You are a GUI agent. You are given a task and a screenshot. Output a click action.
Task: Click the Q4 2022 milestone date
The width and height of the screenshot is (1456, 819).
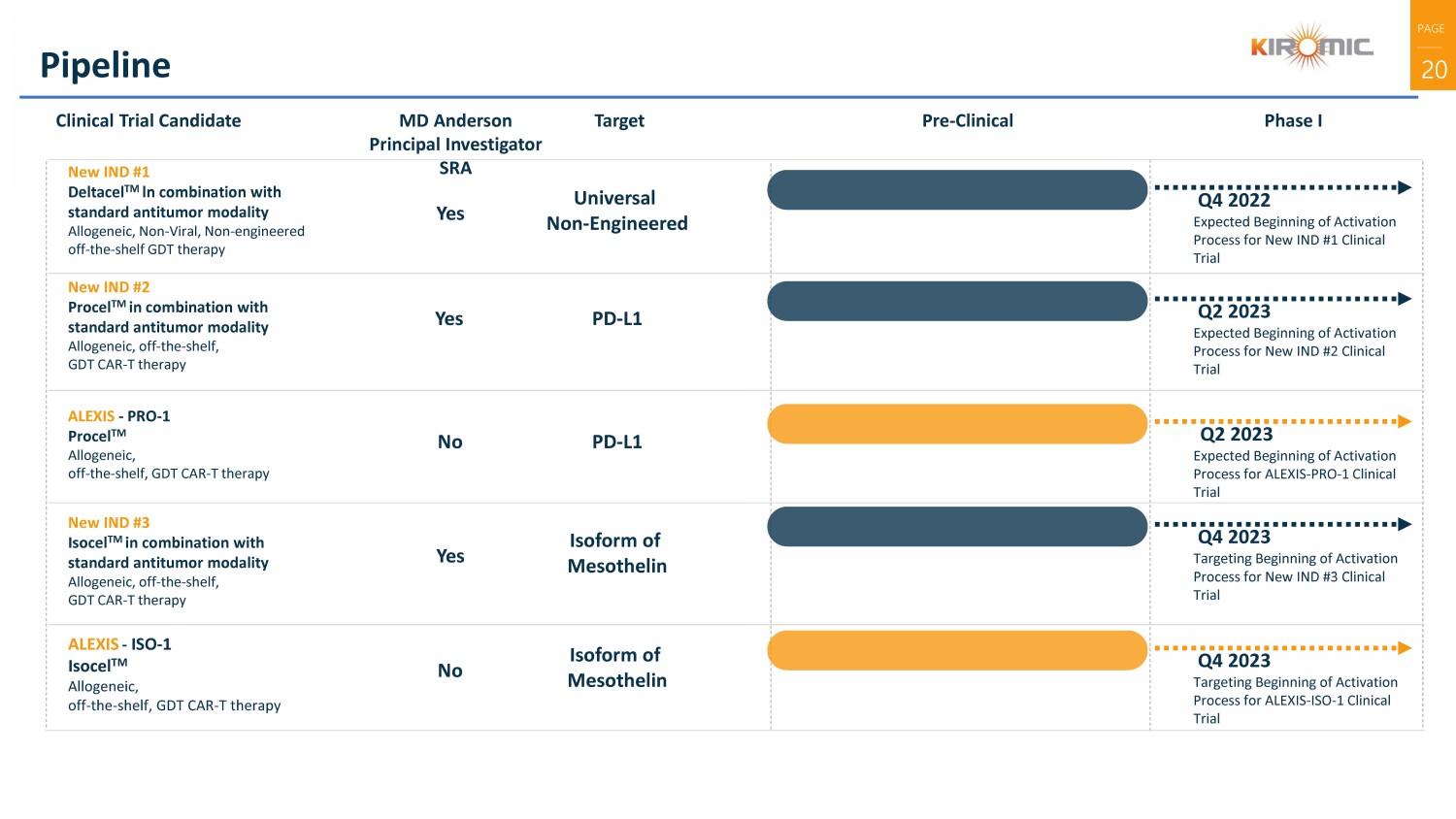[x=1234, y=201]
